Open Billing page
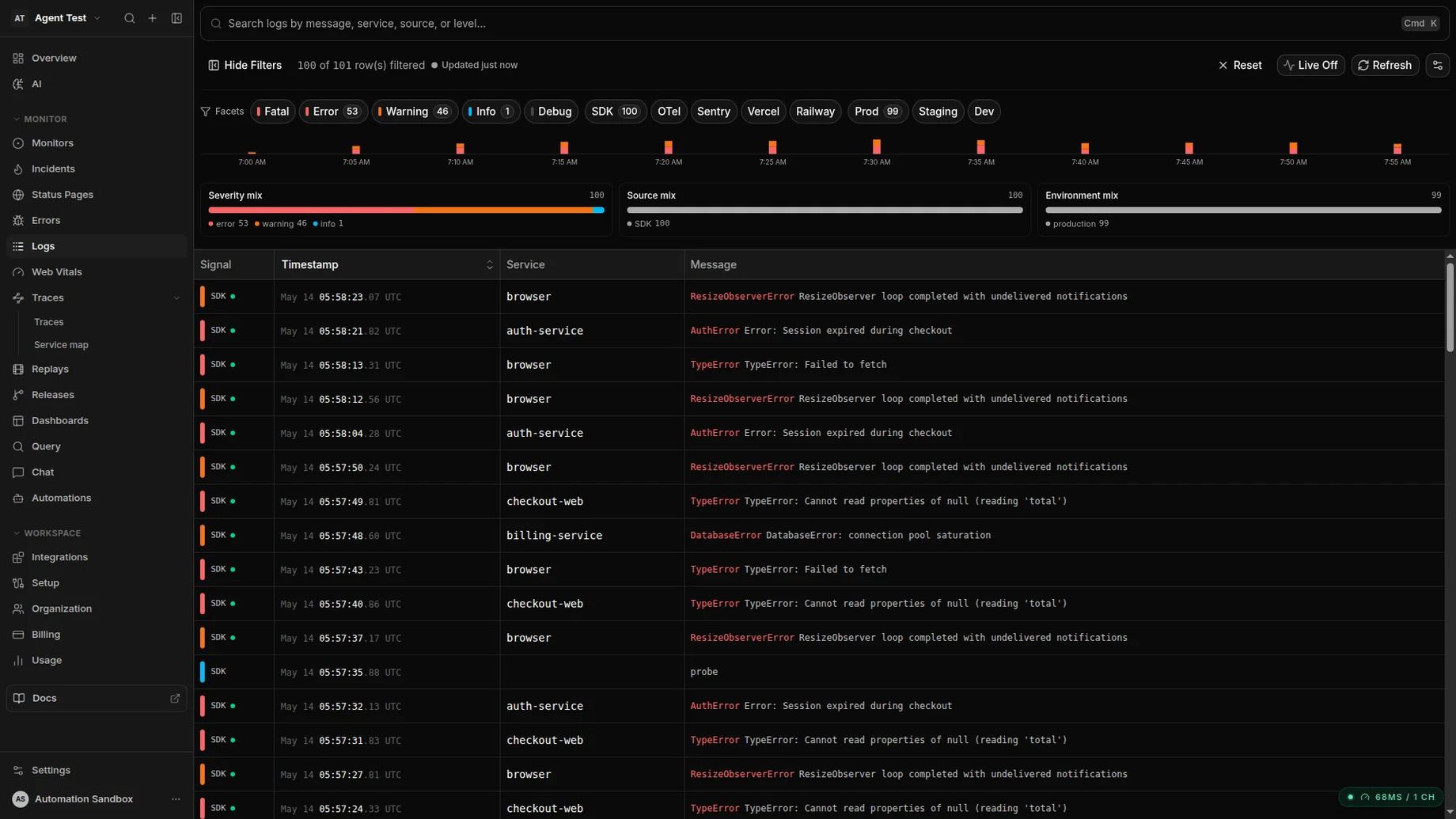1456x819 pixels. click(x=97, y=635)
